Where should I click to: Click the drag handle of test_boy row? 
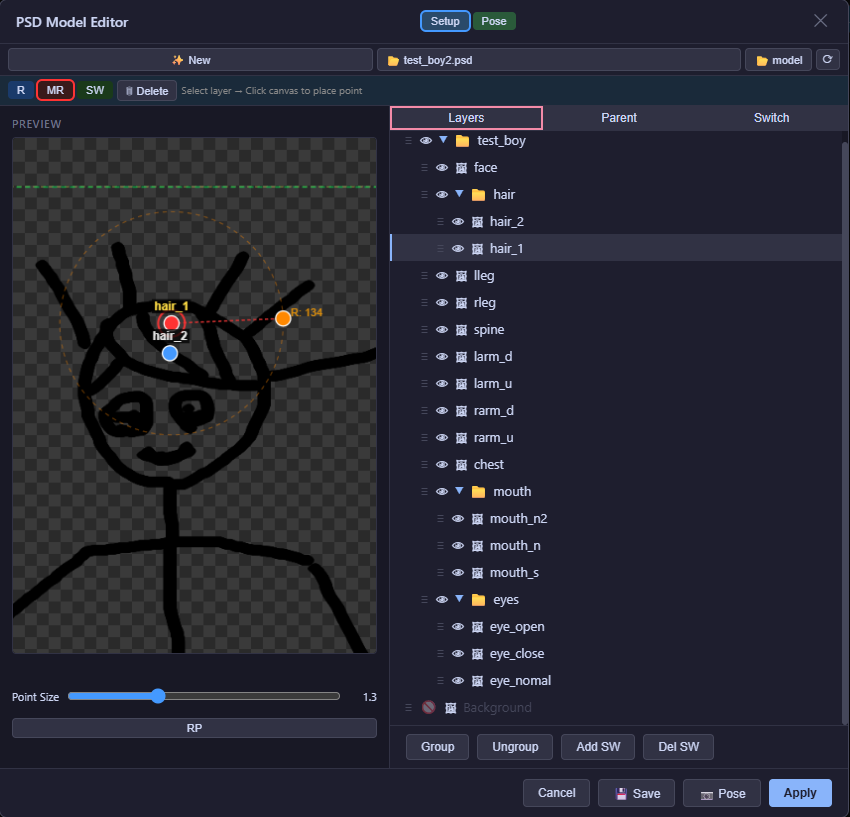[x=408, y=141]
